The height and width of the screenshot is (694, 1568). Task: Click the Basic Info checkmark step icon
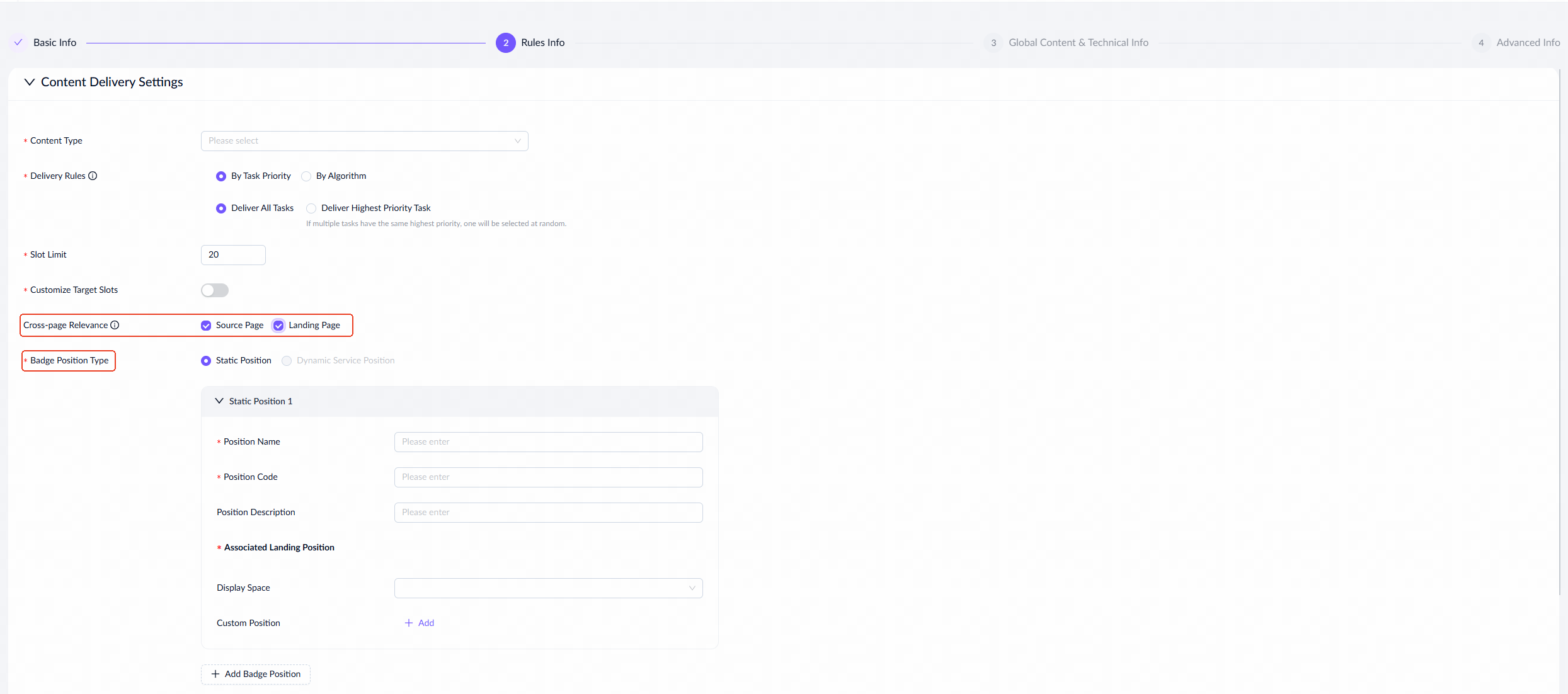click(18, 42)
